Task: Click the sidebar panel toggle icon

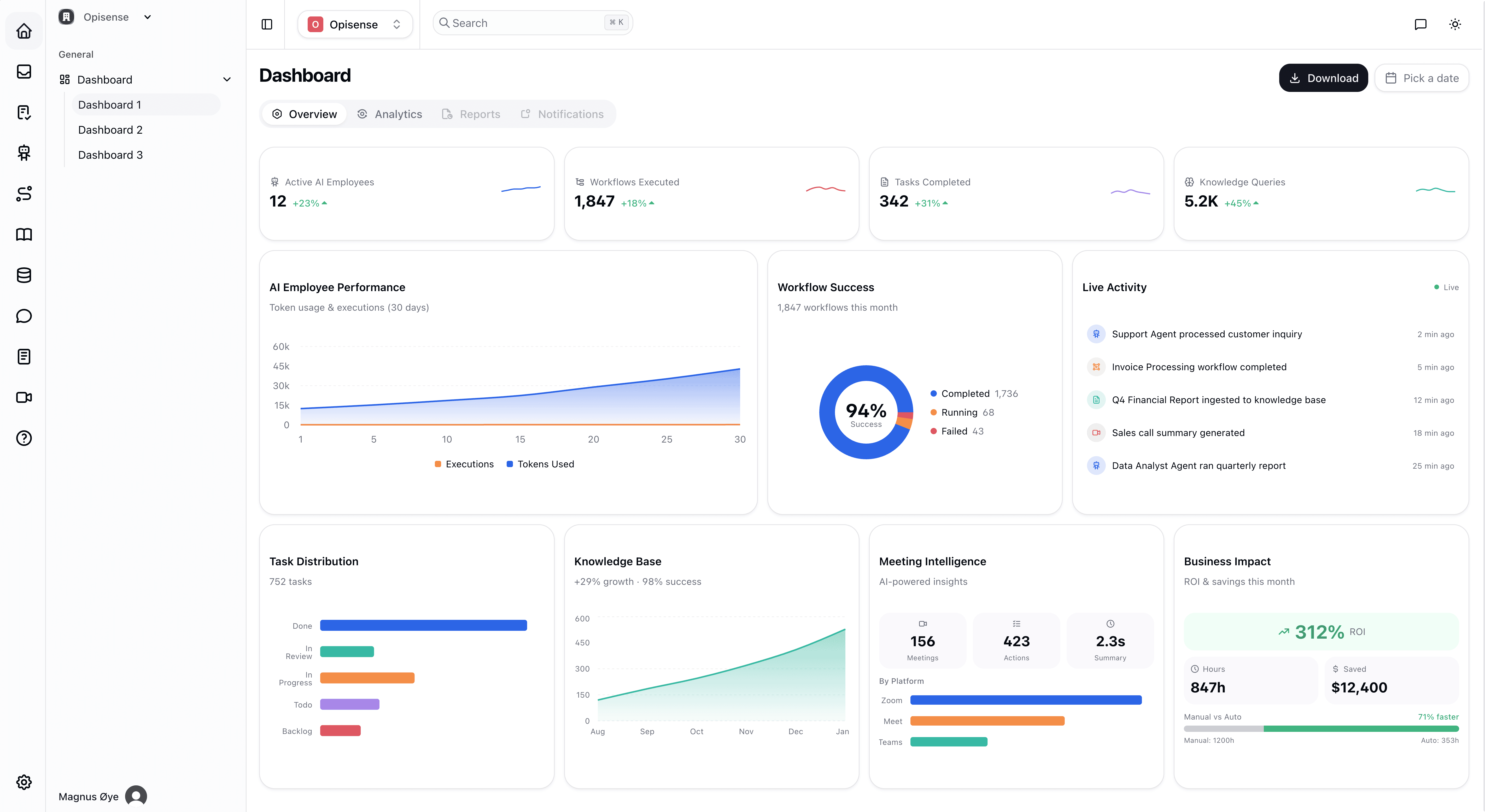Action: click(x=267, y=24)
